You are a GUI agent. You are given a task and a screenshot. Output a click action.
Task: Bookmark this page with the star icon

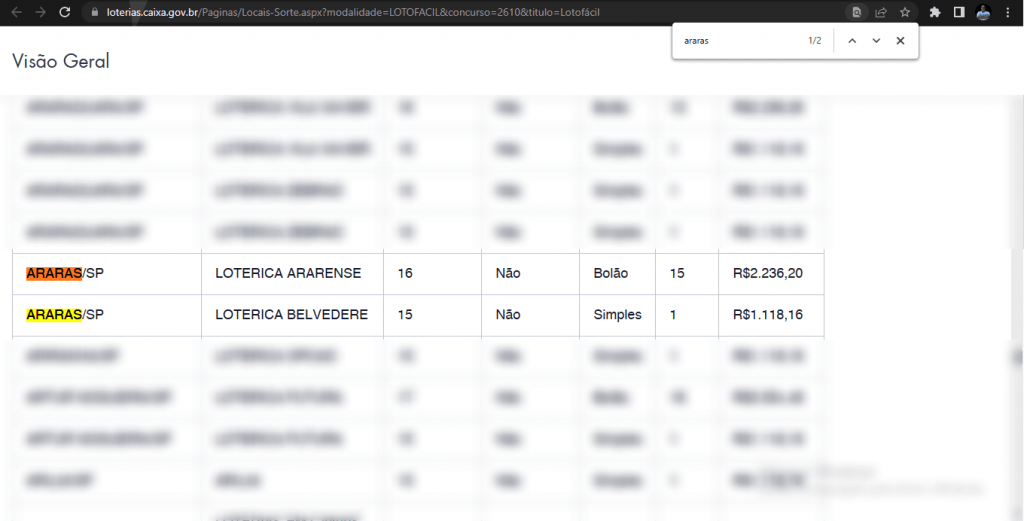pyautogui.click(x=905, y=13)
